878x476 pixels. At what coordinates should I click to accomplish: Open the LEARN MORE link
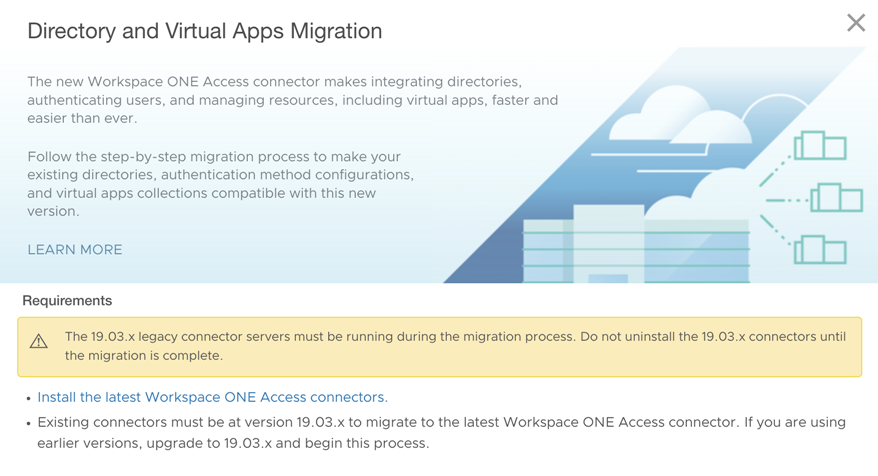pyautogui.click(x=74, y=250)
